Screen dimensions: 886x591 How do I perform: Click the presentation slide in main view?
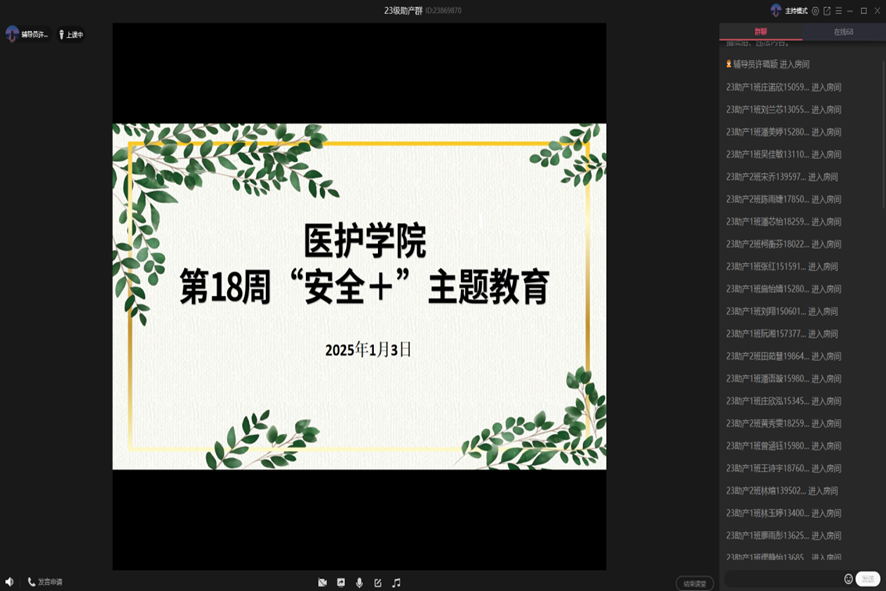359,296
